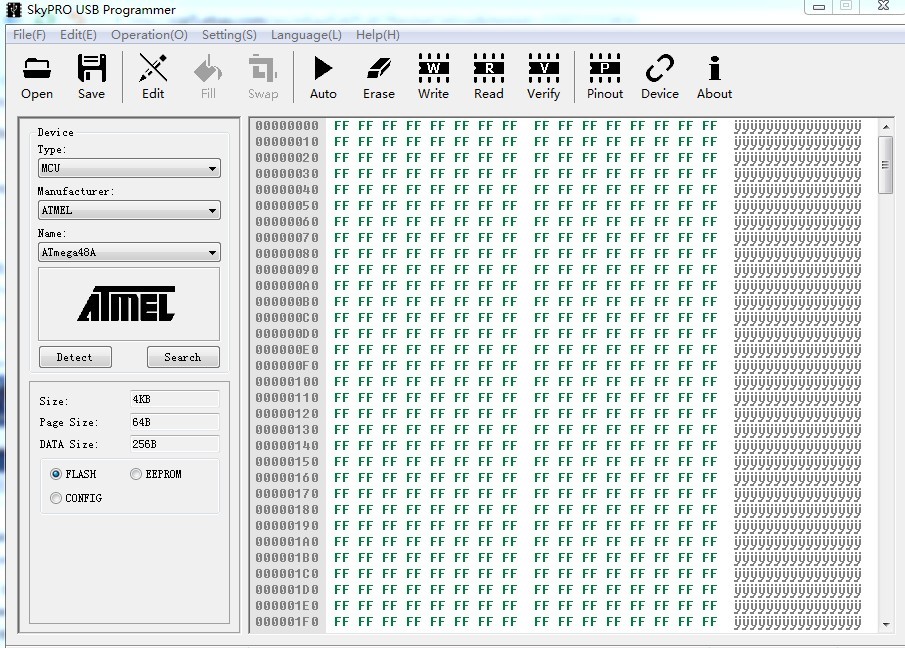
Task: Click the Write chip icon
Action: [433, 77]
